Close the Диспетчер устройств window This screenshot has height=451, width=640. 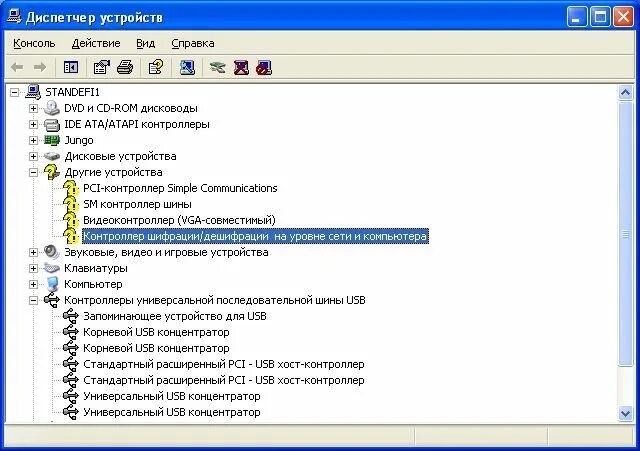click(623, 17)
